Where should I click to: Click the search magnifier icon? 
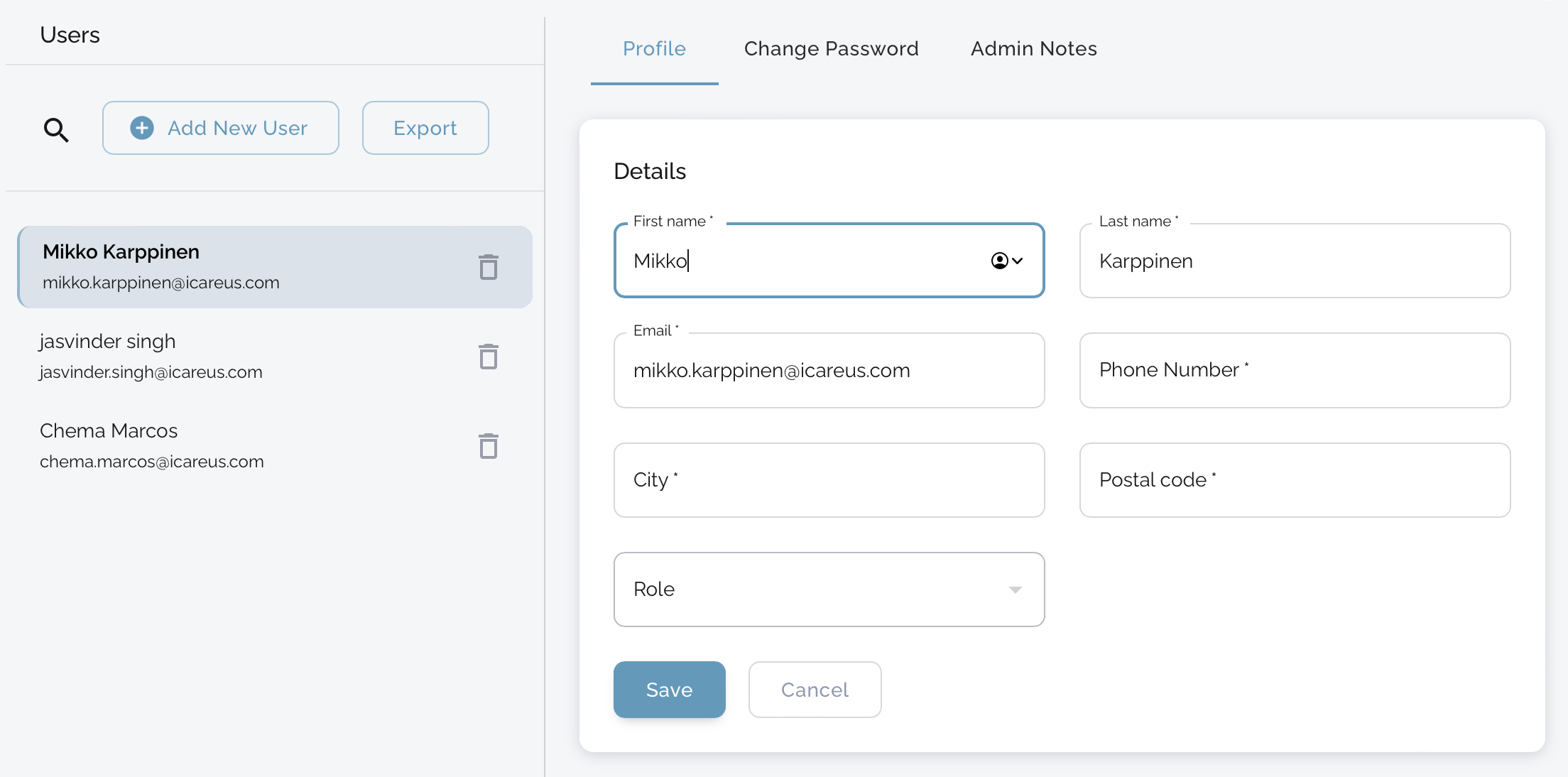(x=56, y=129)
